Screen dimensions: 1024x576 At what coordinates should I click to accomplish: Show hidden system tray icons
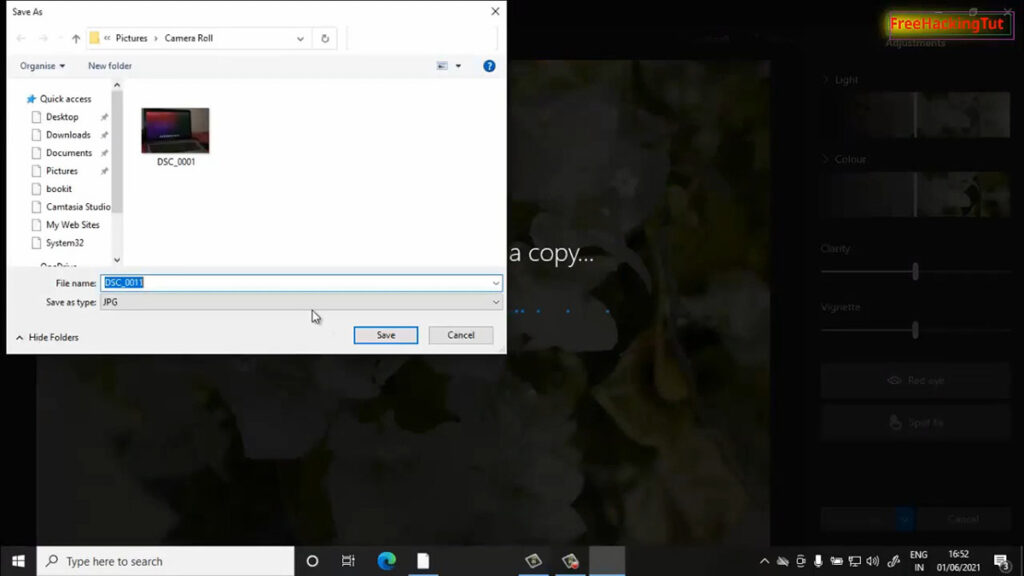(x=764, y=561)
